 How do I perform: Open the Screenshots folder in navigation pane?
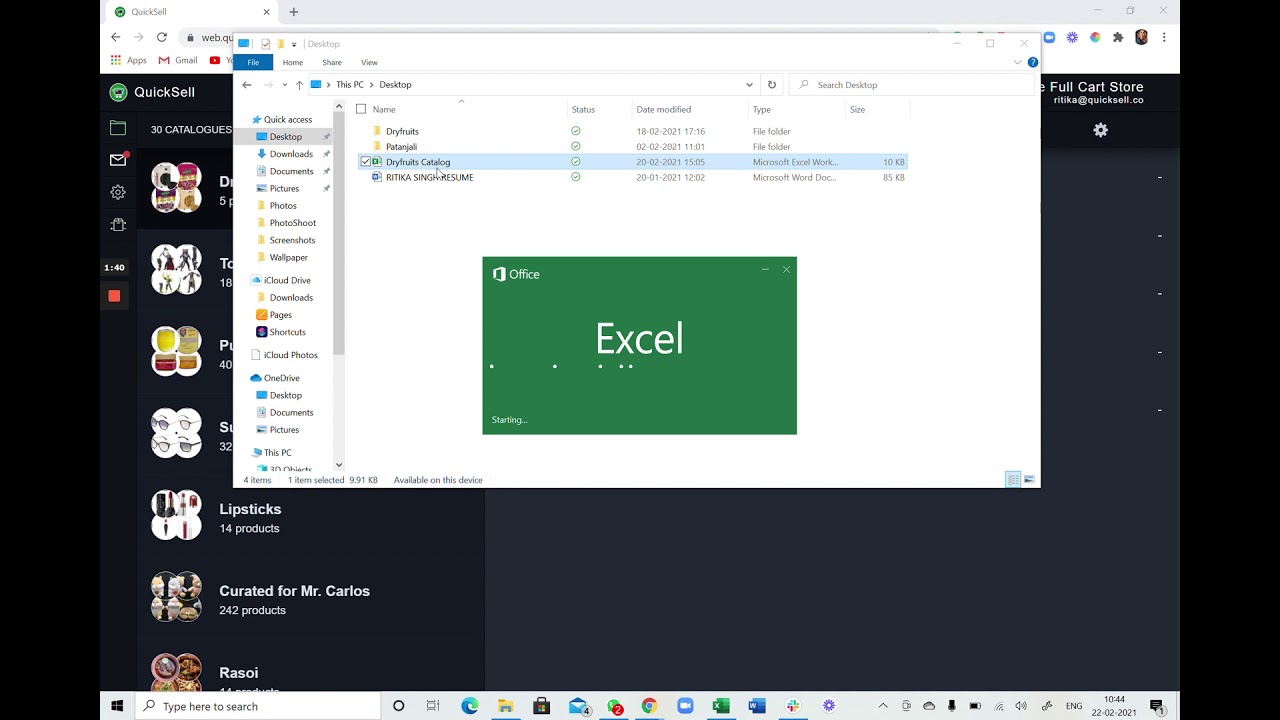point(292,240)
